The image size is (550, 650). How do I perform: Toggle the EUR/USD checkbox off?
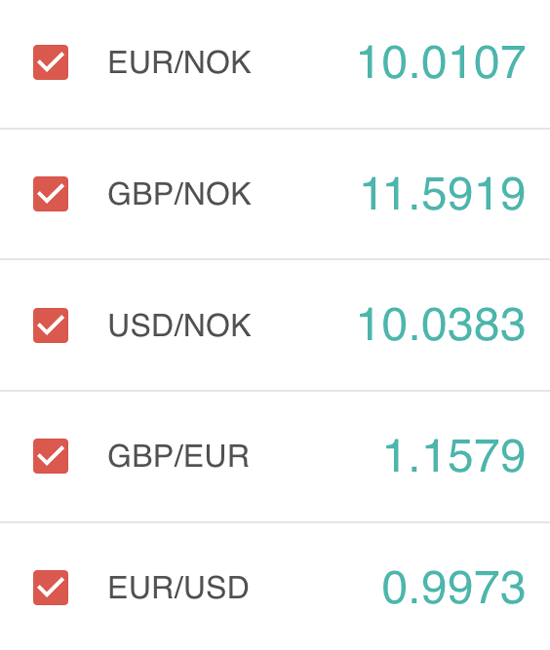point(51,587)
